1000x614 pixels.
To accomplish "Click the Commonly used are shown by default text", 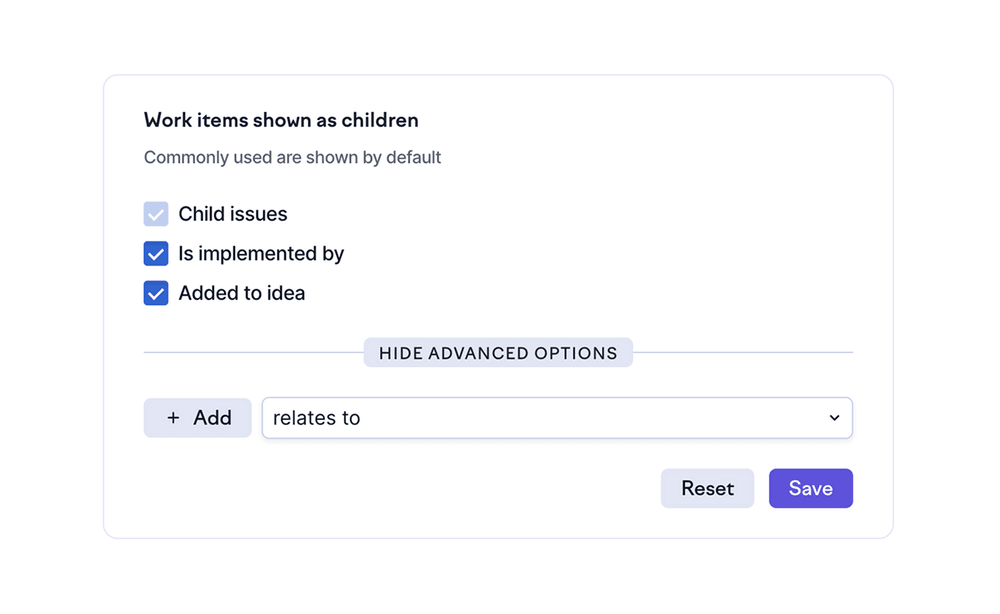I will pos(292,157).
